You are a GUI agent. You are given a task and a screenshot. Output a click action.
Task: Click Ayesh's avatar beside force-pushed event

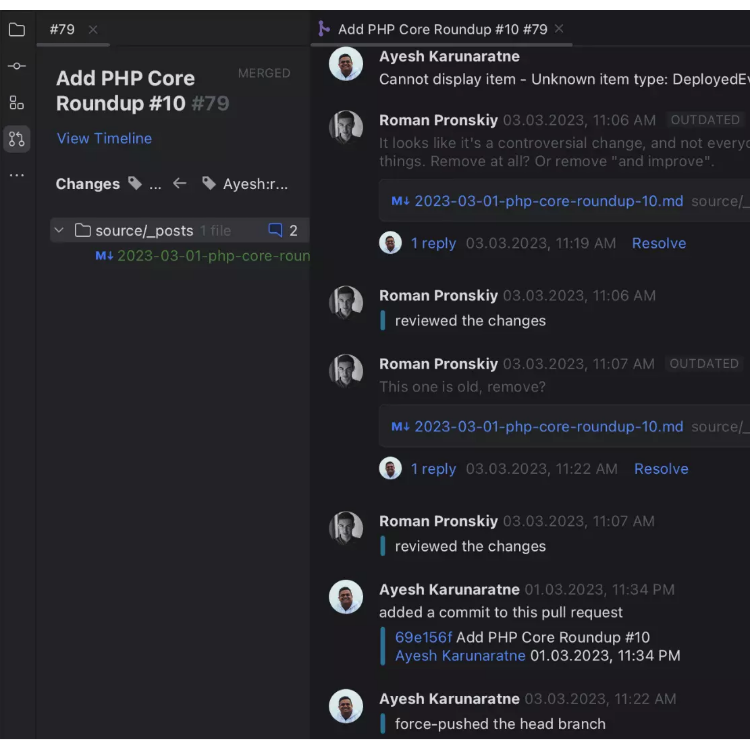[346, 709]
